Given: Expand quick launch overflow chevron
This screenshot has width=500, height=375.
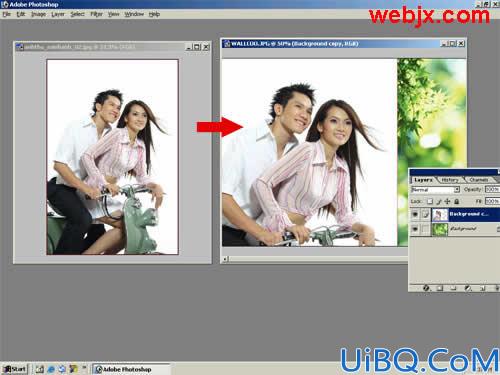Looking at the screenshot, I should coord(84,368).
